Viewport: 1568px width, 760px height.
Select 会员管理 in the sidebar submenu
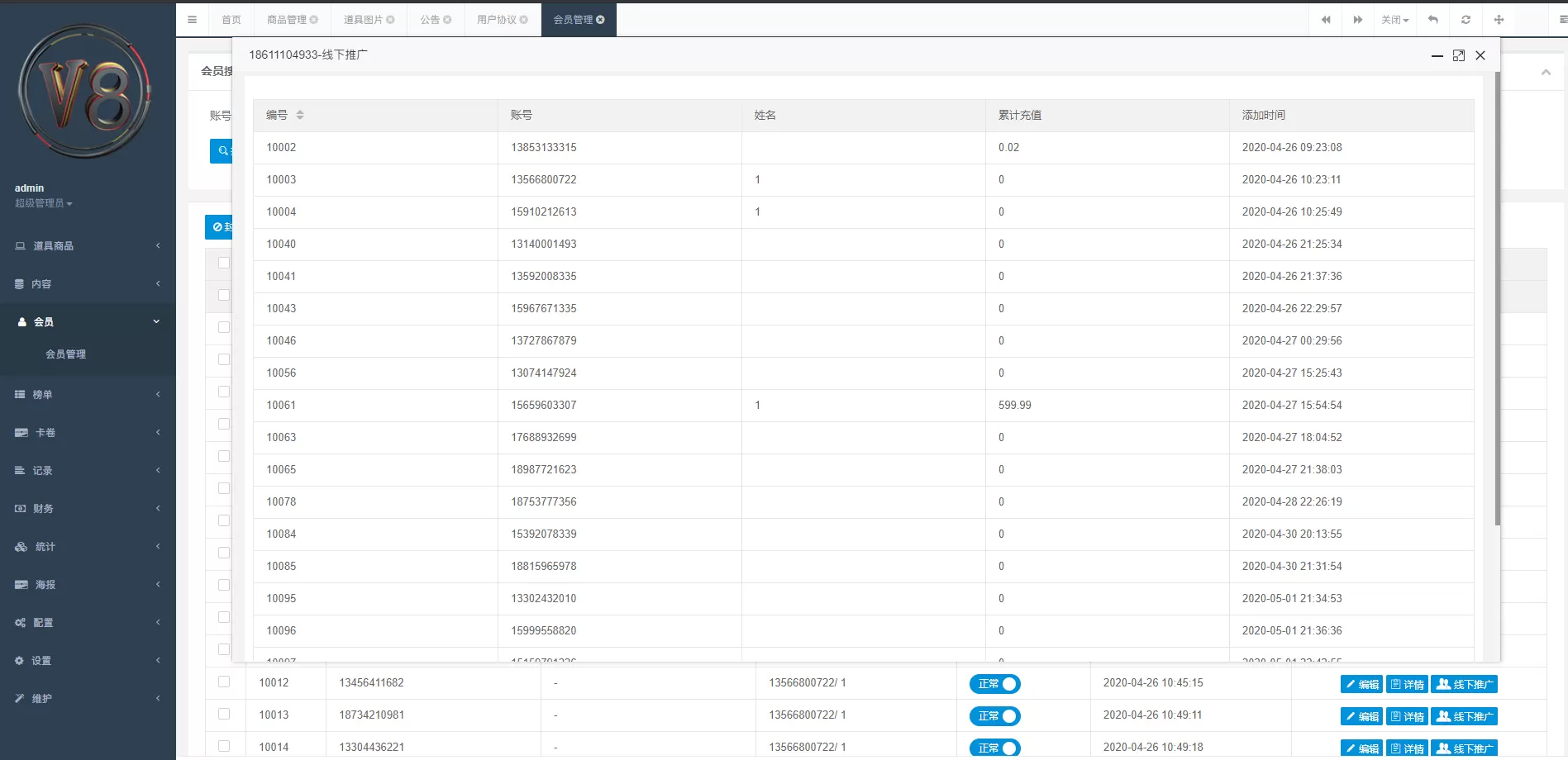[x=65, y=354]
